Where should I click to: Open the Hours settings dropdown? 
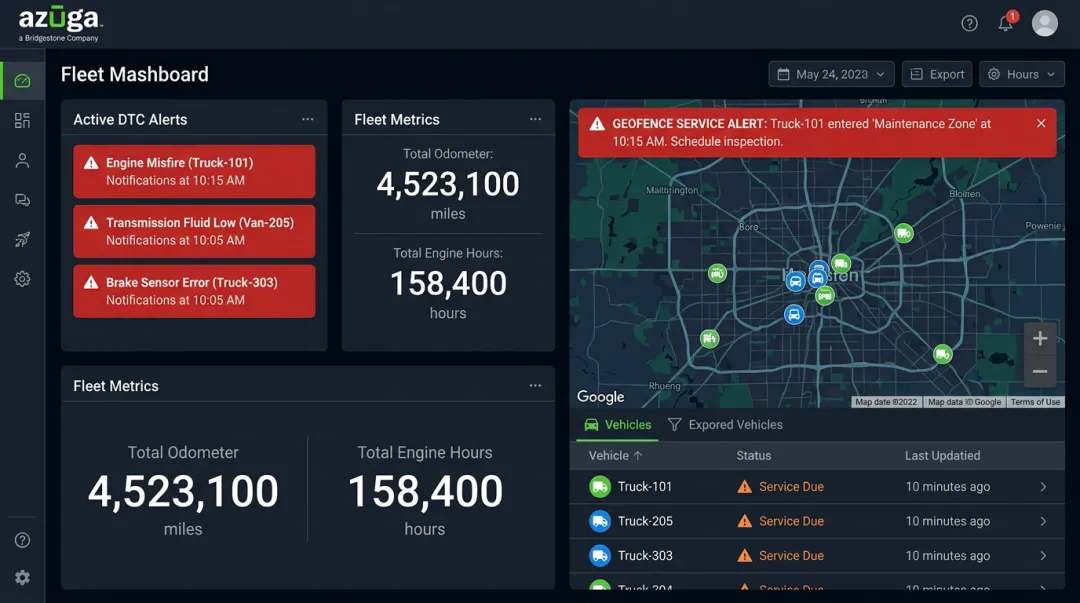point(1022,74)
